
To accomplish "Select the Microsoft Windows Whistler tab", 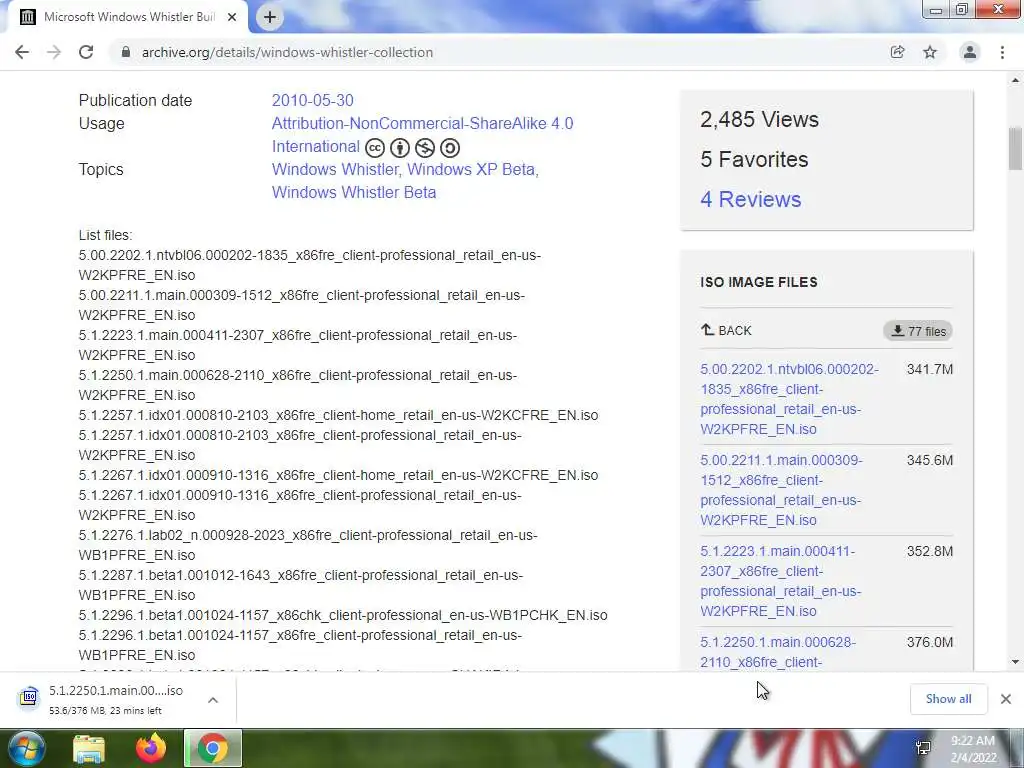I will 129,17.
